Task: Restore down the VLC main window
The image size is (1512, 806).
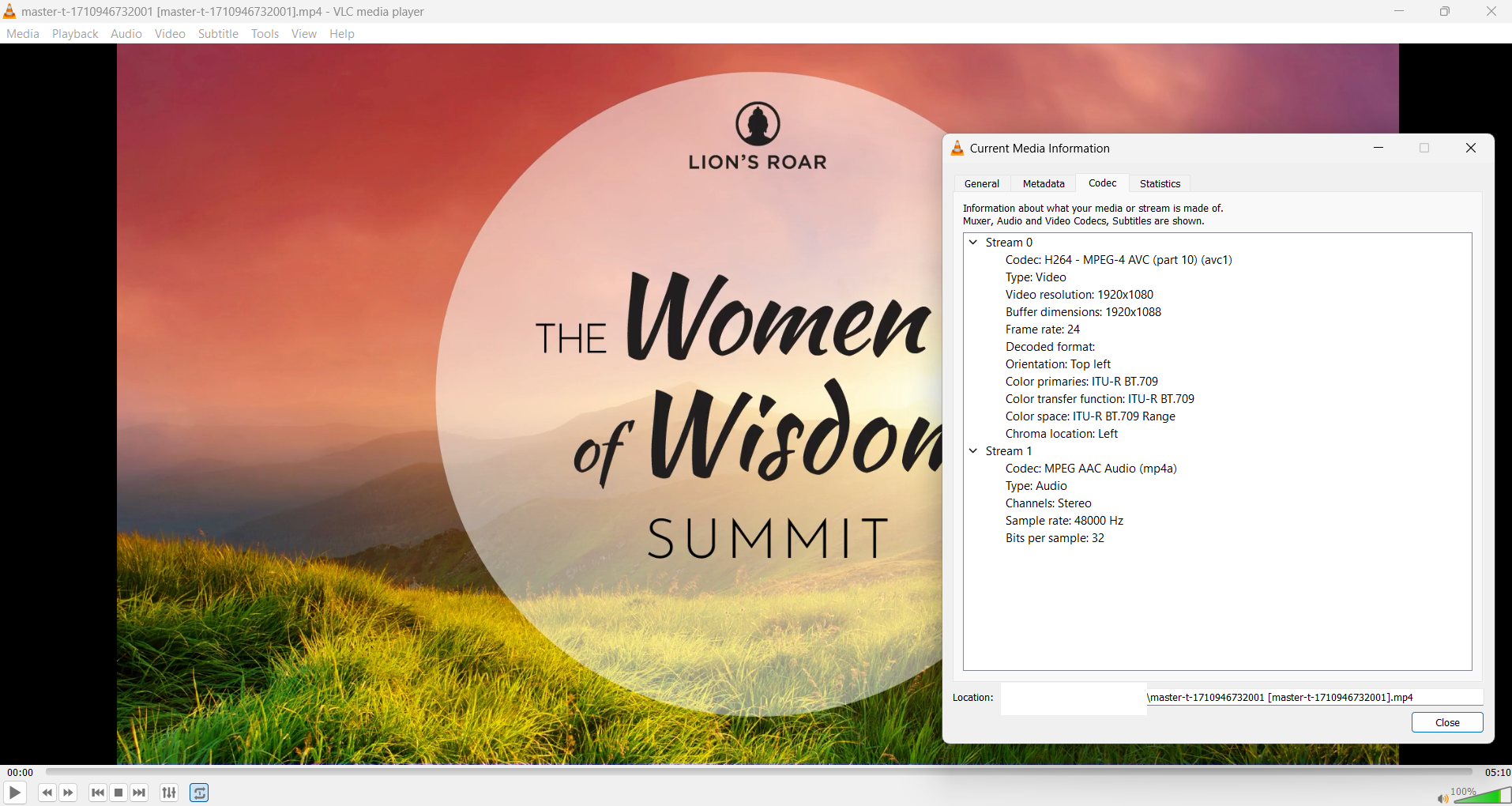Action: [x=1445, y=11]
